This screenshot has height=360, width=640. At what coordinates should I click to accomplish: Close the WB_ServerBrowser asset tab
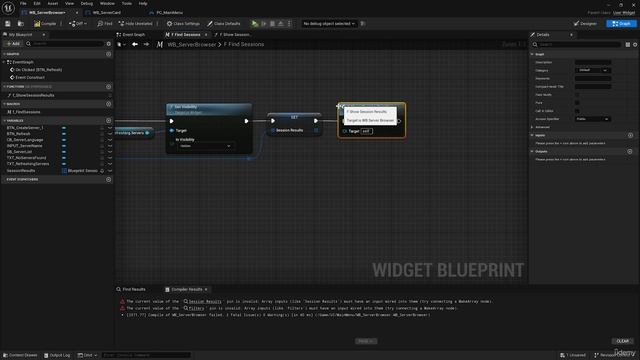click(77, 13)
